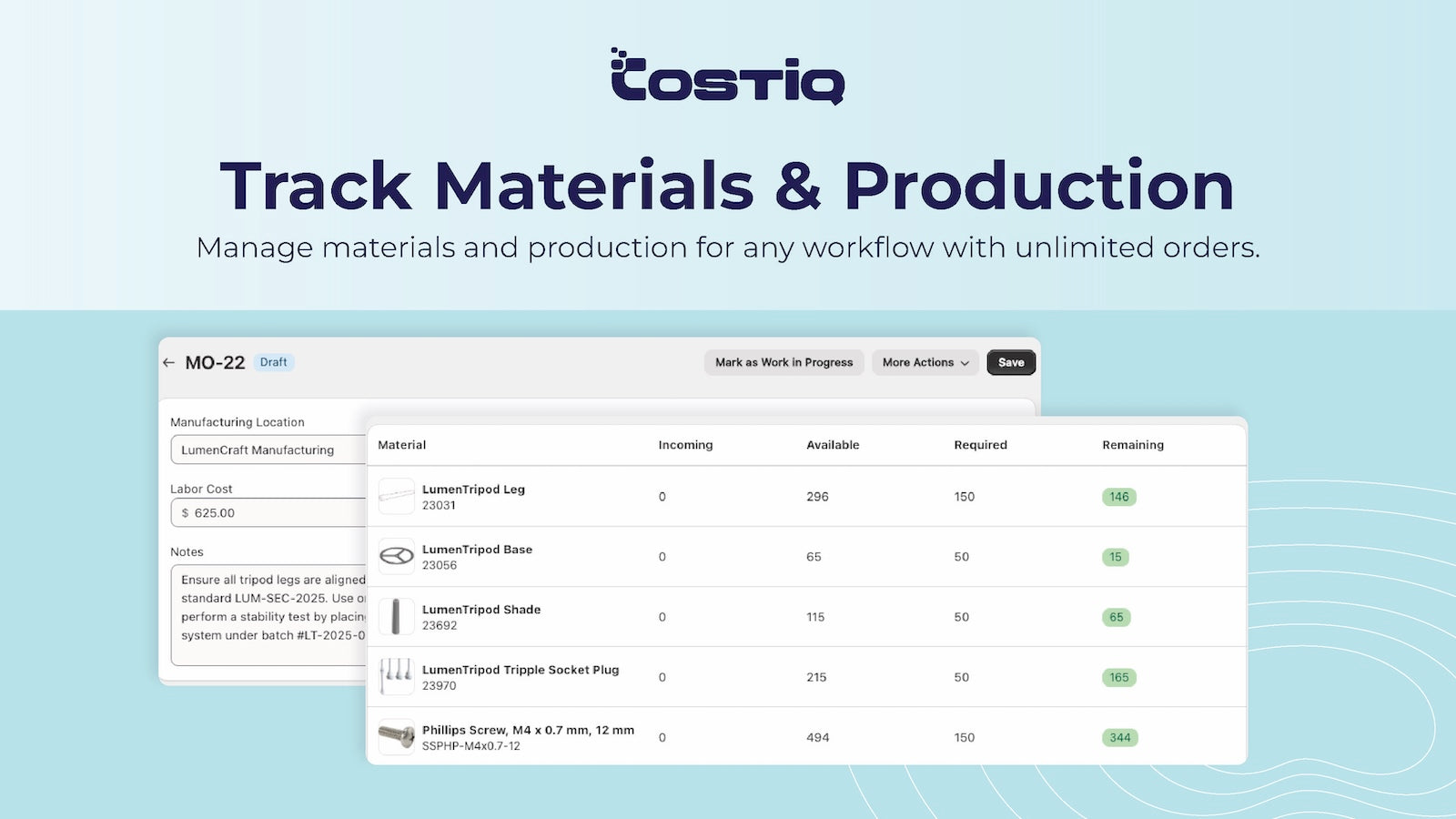
Task: Click required value 150 for Phillips Screw
Action: (x=964, y=737)
